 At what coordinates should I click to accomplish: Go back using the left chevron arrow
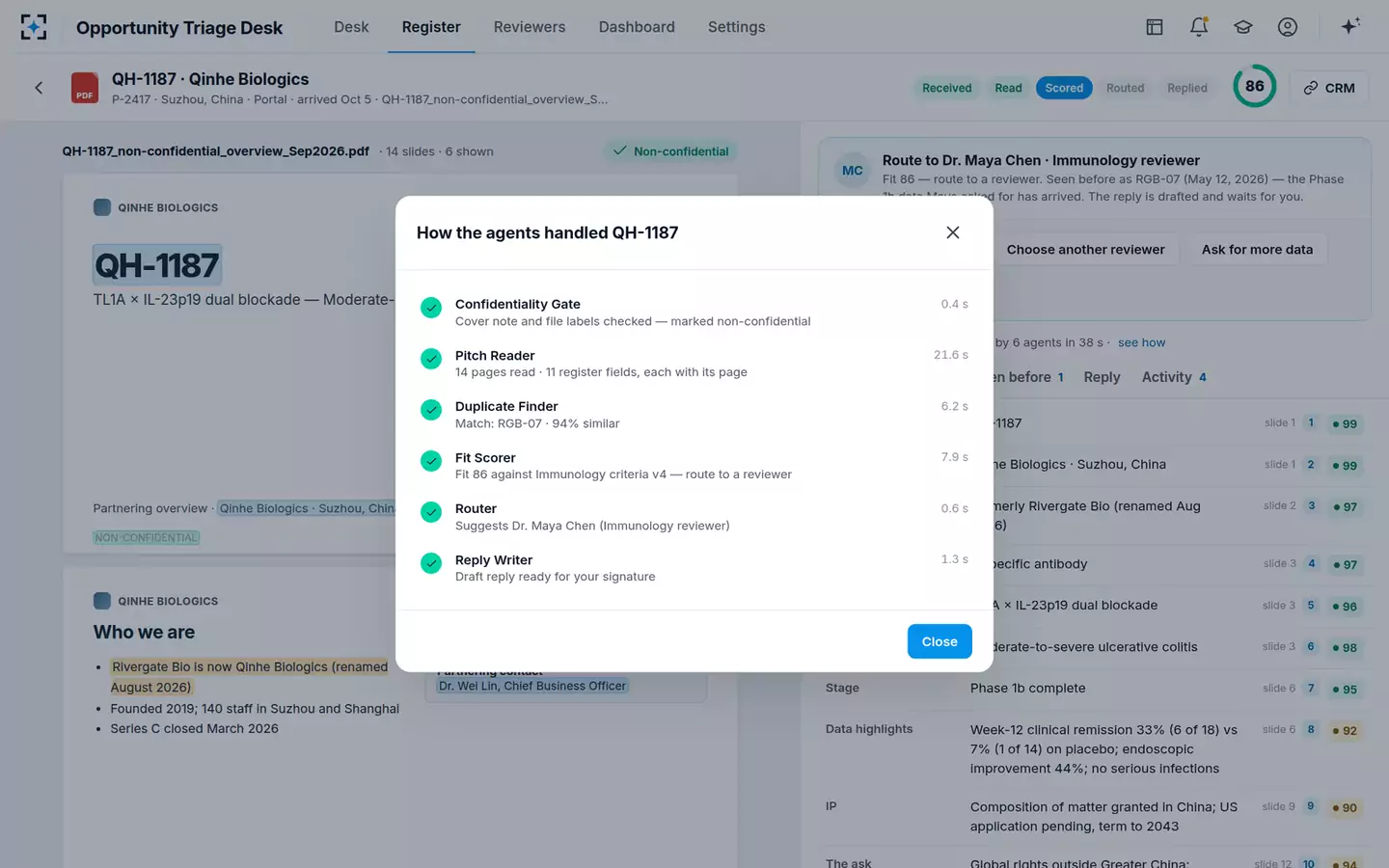(39, 88)
